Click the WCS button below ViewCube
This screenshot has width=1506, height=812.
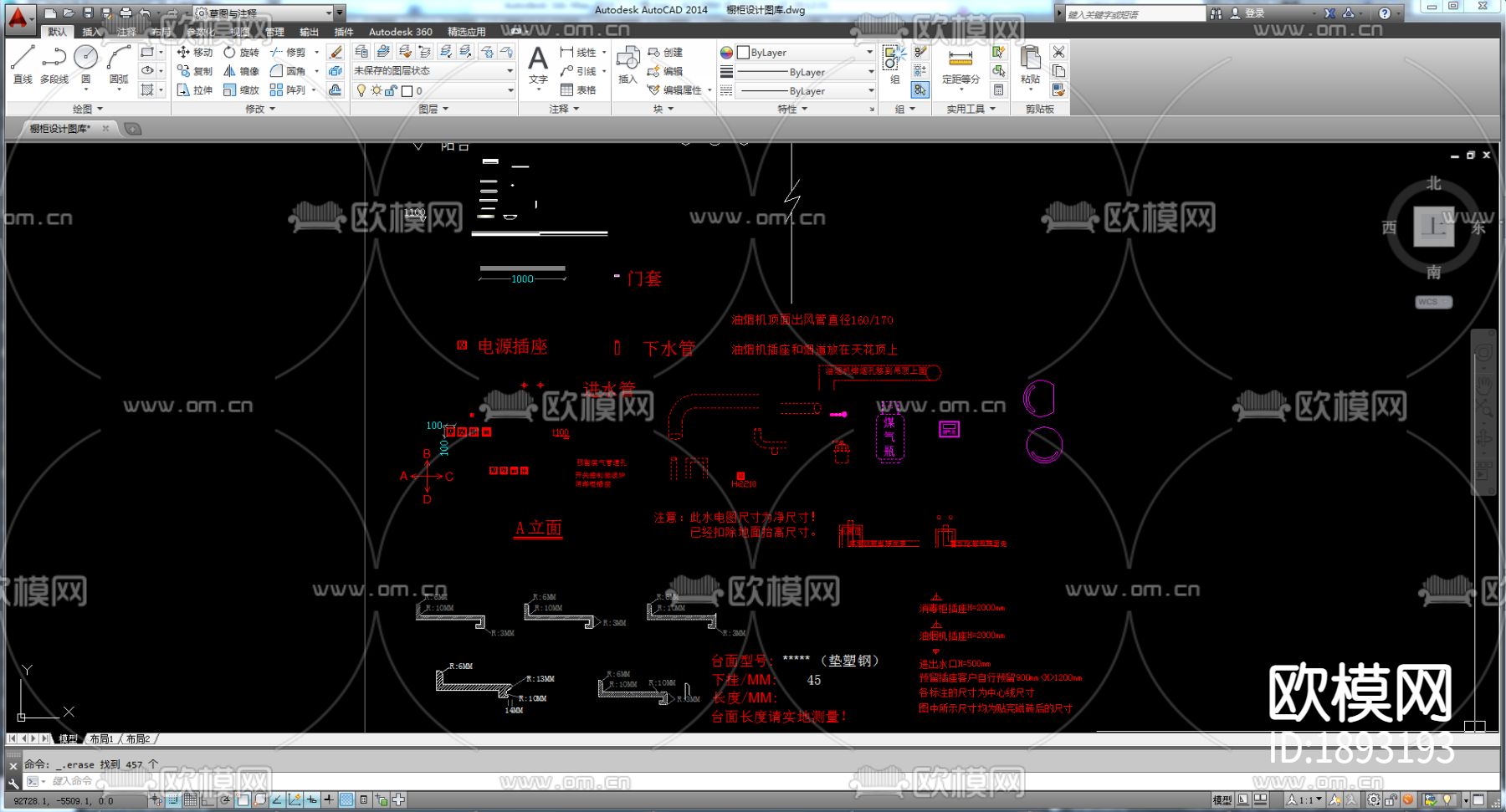(1433, 302)
